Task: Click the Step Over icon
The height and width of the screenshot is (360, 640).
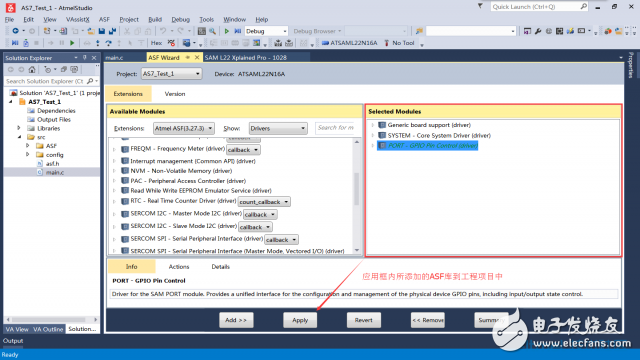Action: click(x=108, y=43)
